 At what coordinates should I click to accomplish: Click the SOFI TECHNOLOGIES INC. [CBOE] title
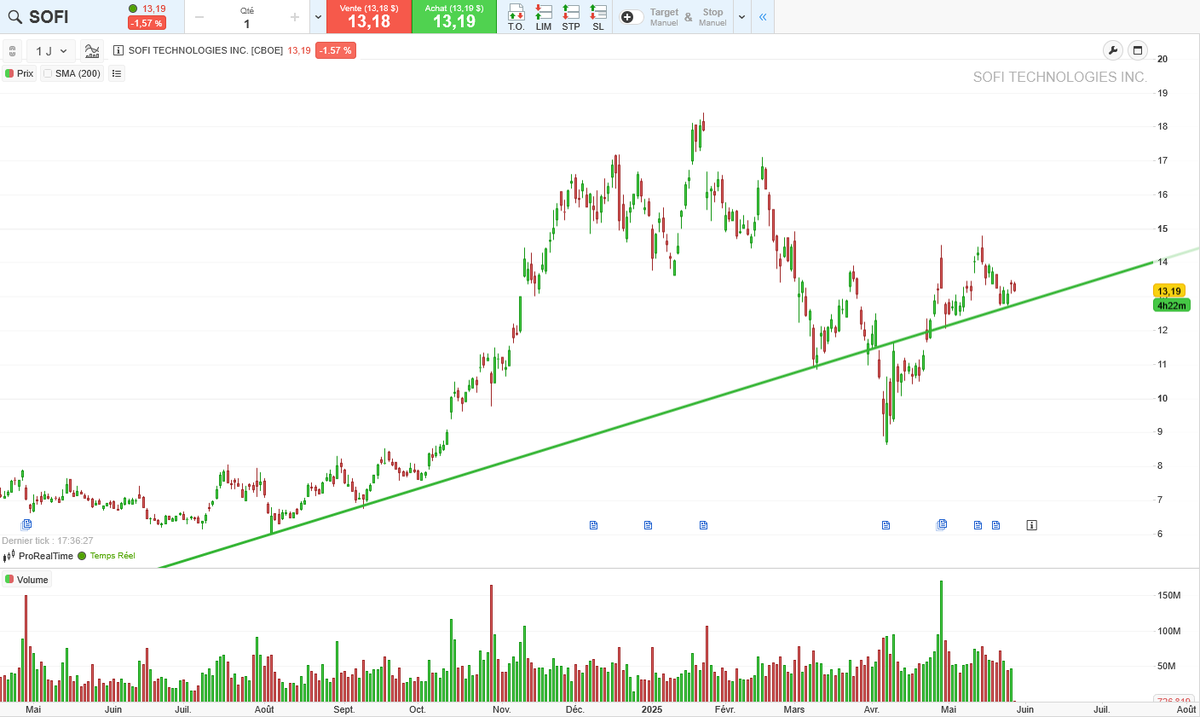pos(205,50)
